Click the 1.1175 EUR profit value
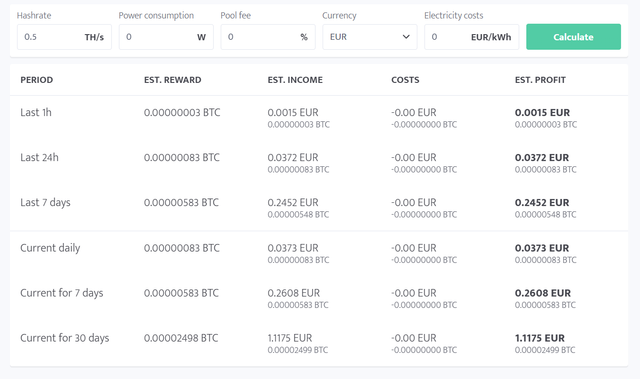The height and width of the screenshot is (379, 640). click(540, 338)
